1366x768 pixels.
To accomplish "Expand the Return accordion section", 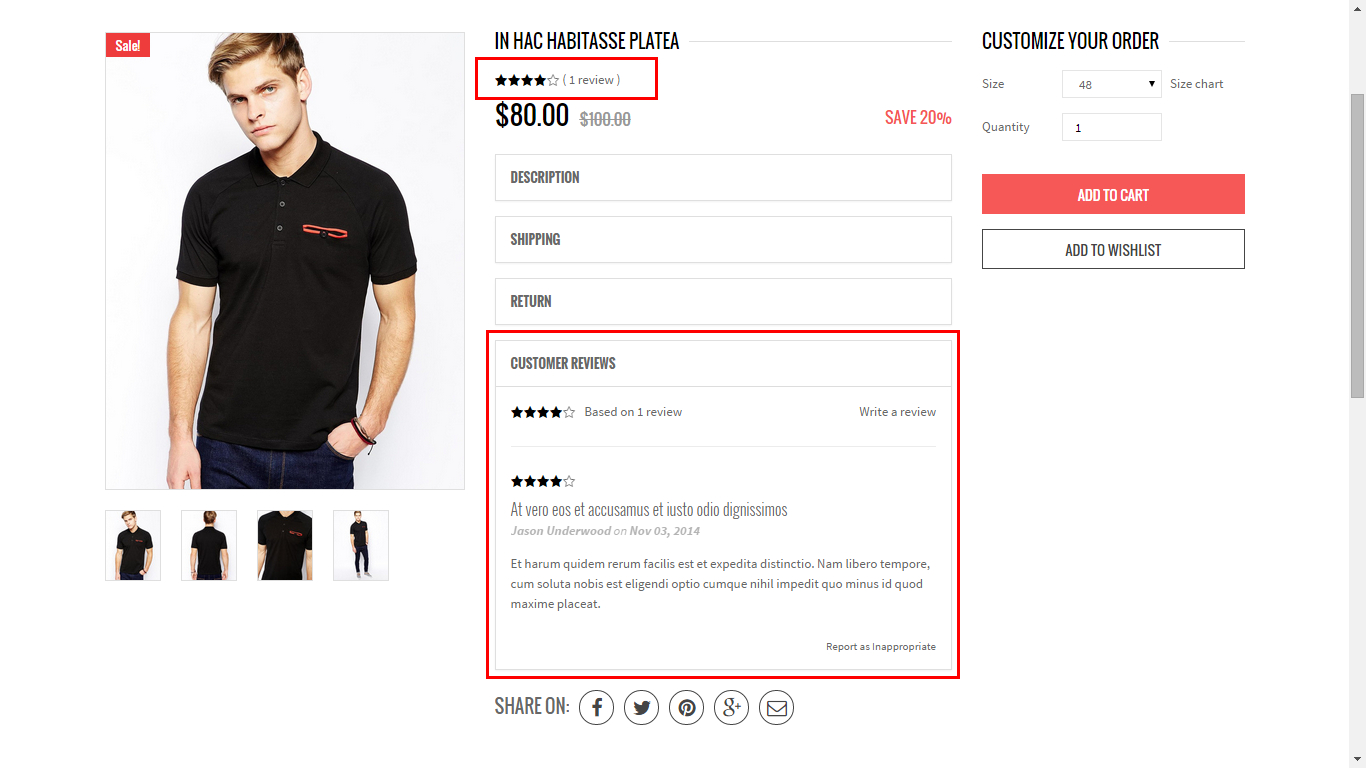I will (723, 301).
